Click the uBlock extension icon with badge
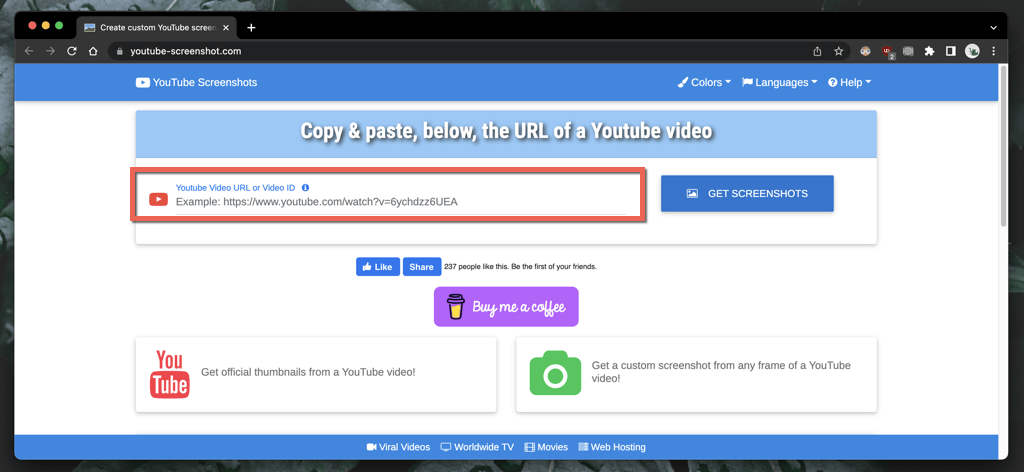The width and height of the screenshot is (1024, 472). [x=888, y=52]
